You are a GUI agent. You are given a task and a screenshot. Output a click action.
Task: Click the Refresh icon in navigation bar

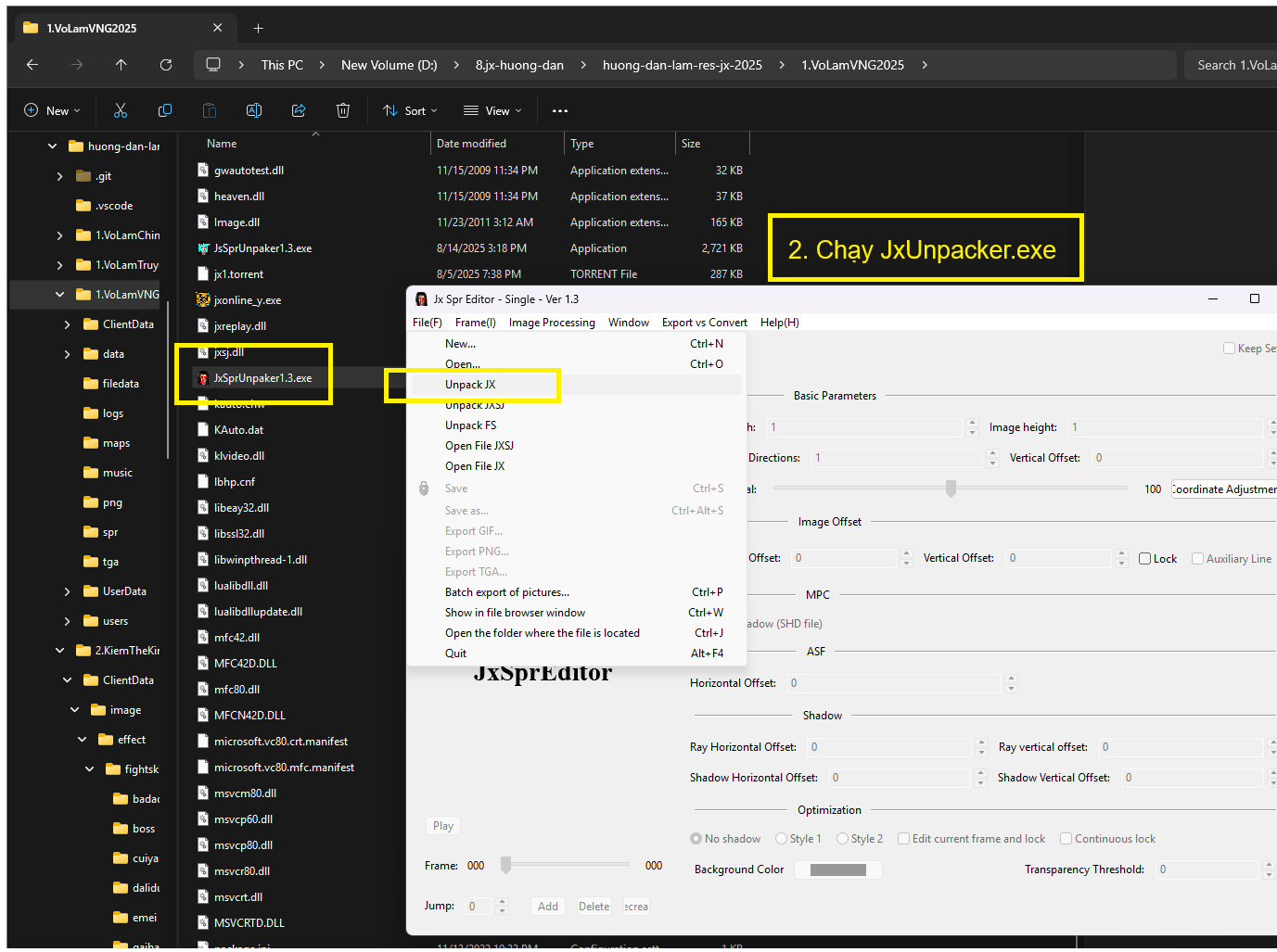coord(166,65)
